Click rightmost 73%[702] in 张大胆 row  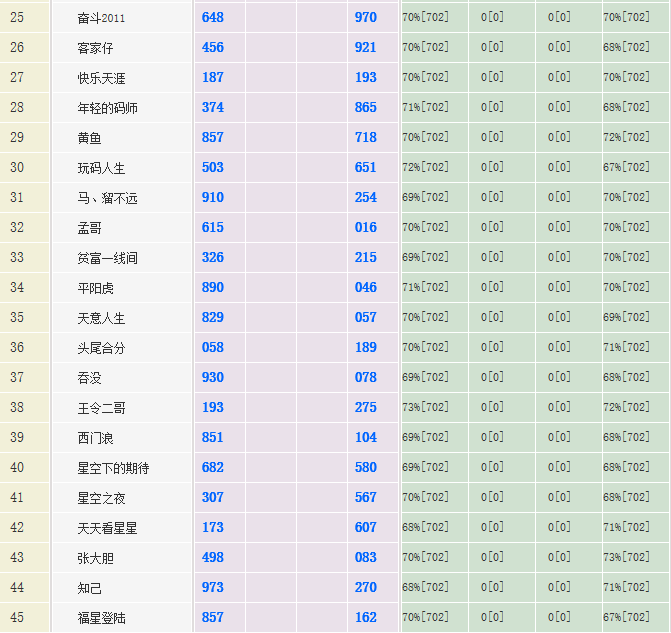[x=626, y=557]
